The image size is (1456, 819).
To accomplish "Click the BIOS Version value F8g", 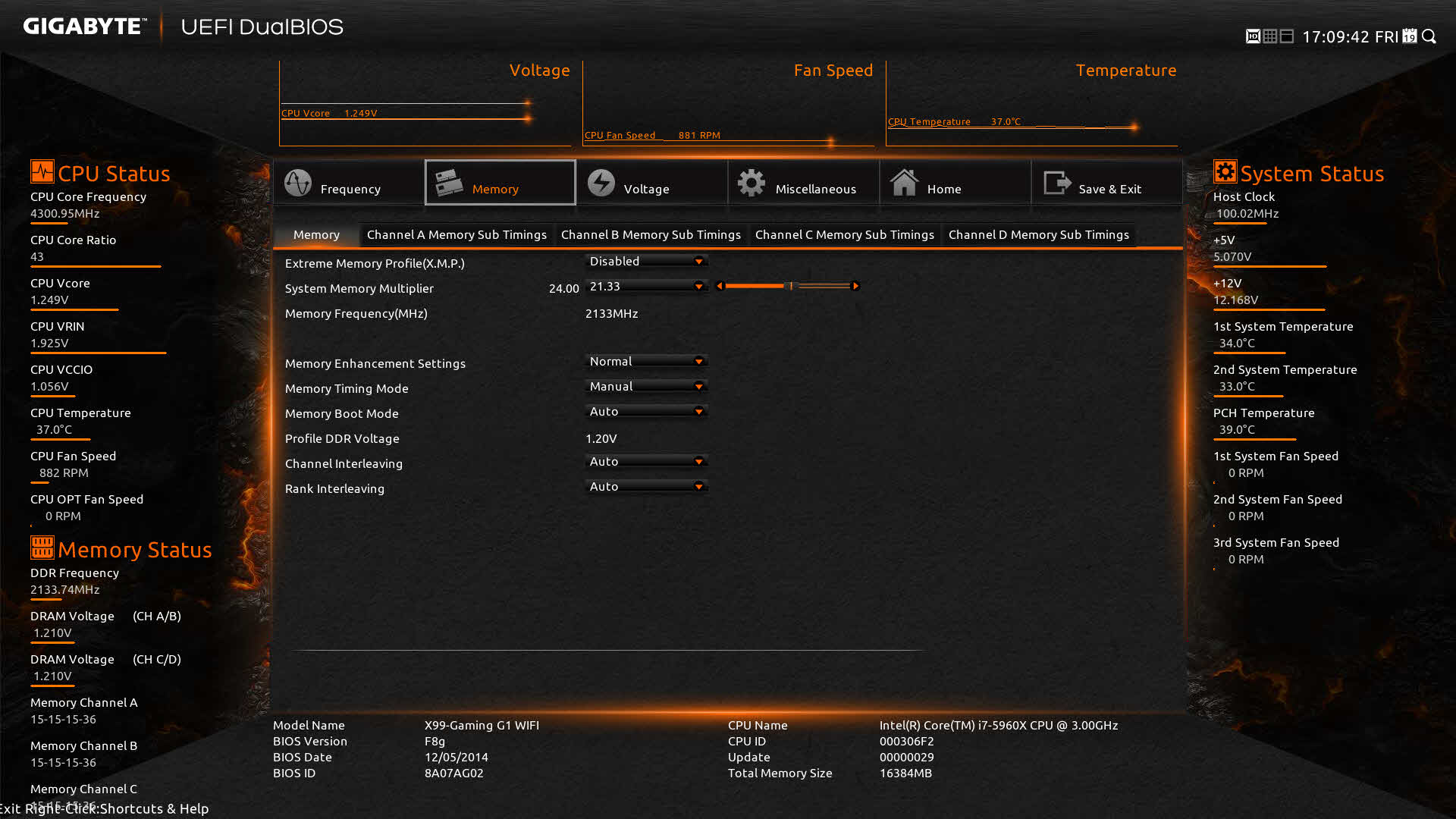I will [435, 741].
